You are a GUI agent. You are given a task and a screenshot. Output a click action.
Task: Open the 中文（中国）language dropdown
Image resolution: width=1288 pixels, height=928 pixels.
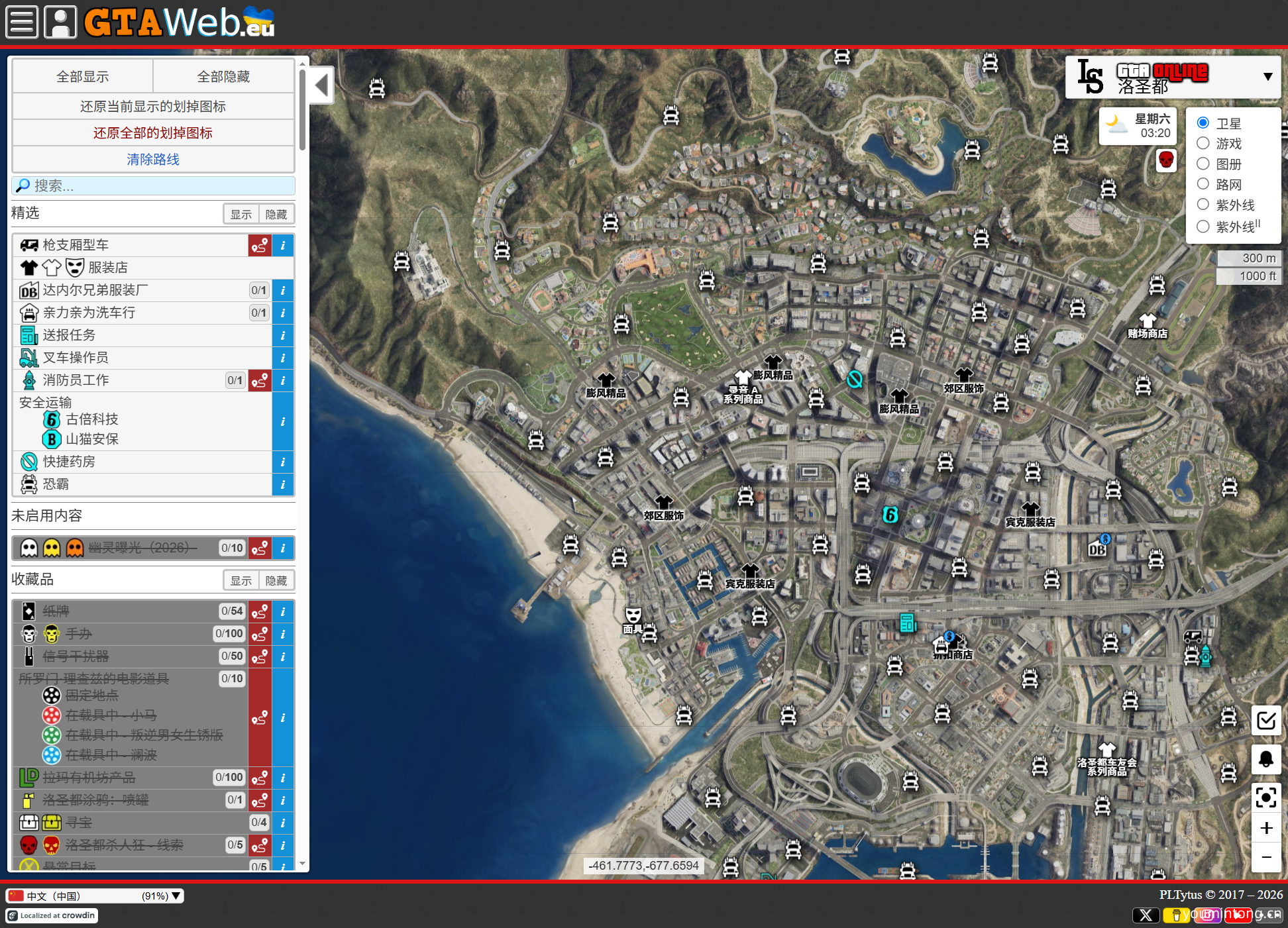95,896
